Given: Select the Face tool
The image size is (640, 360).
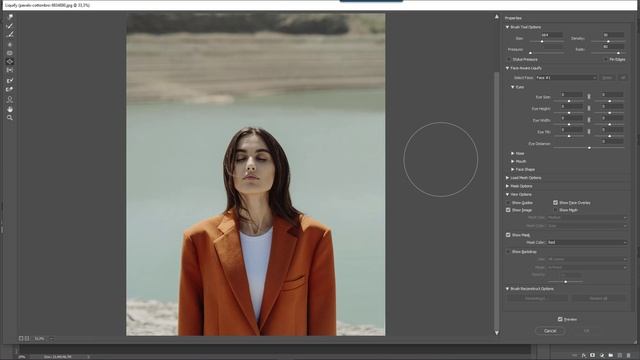Looking at the screenshot, I should tap(10, 100).
